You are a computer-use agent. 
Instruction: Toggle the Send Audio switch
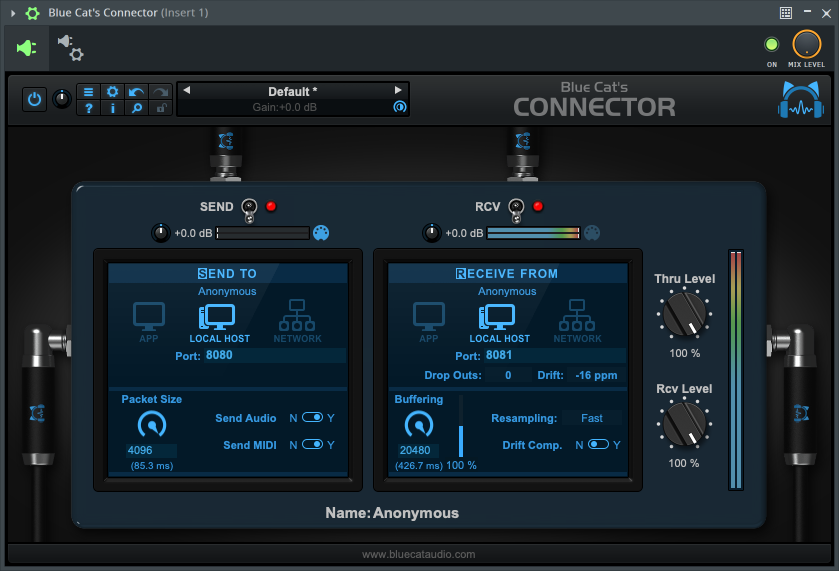312,417
